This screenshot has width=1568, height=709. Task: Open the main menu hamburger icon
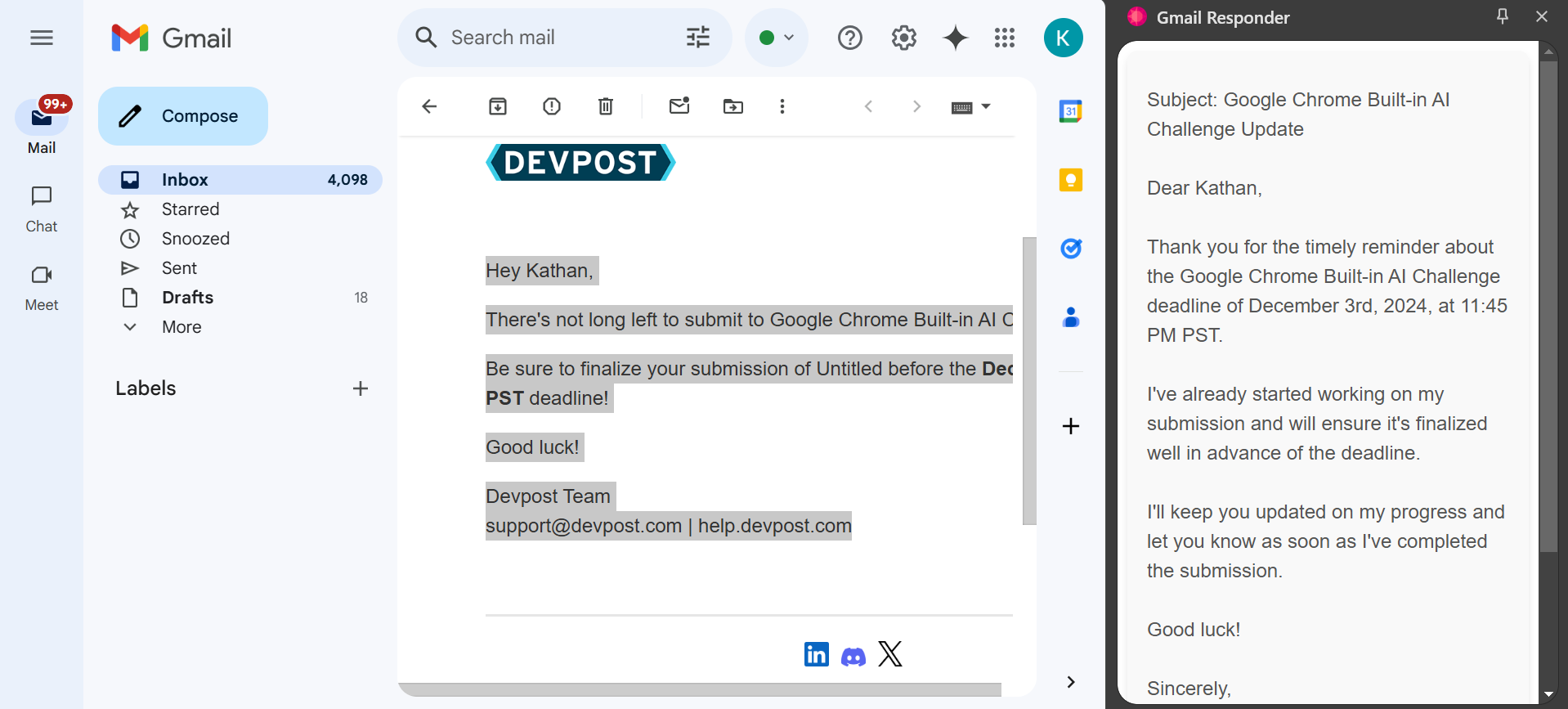click(42, 38)
